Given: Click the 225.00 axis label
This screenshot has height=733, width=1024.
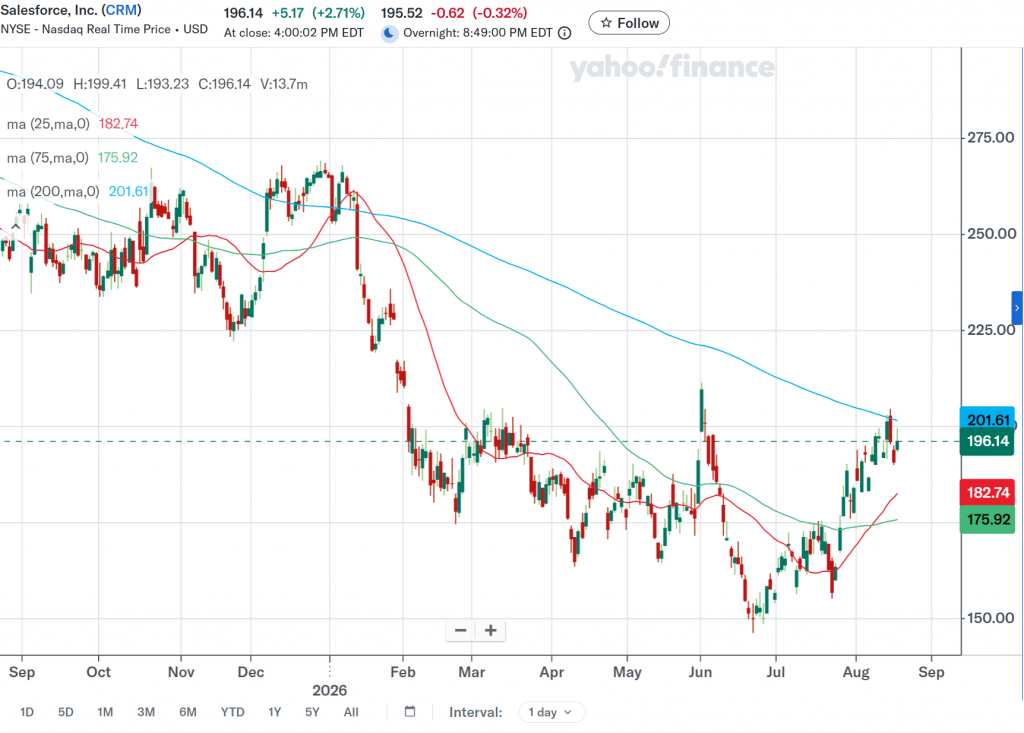Looking at the screenshot, I should pos(991,329).
